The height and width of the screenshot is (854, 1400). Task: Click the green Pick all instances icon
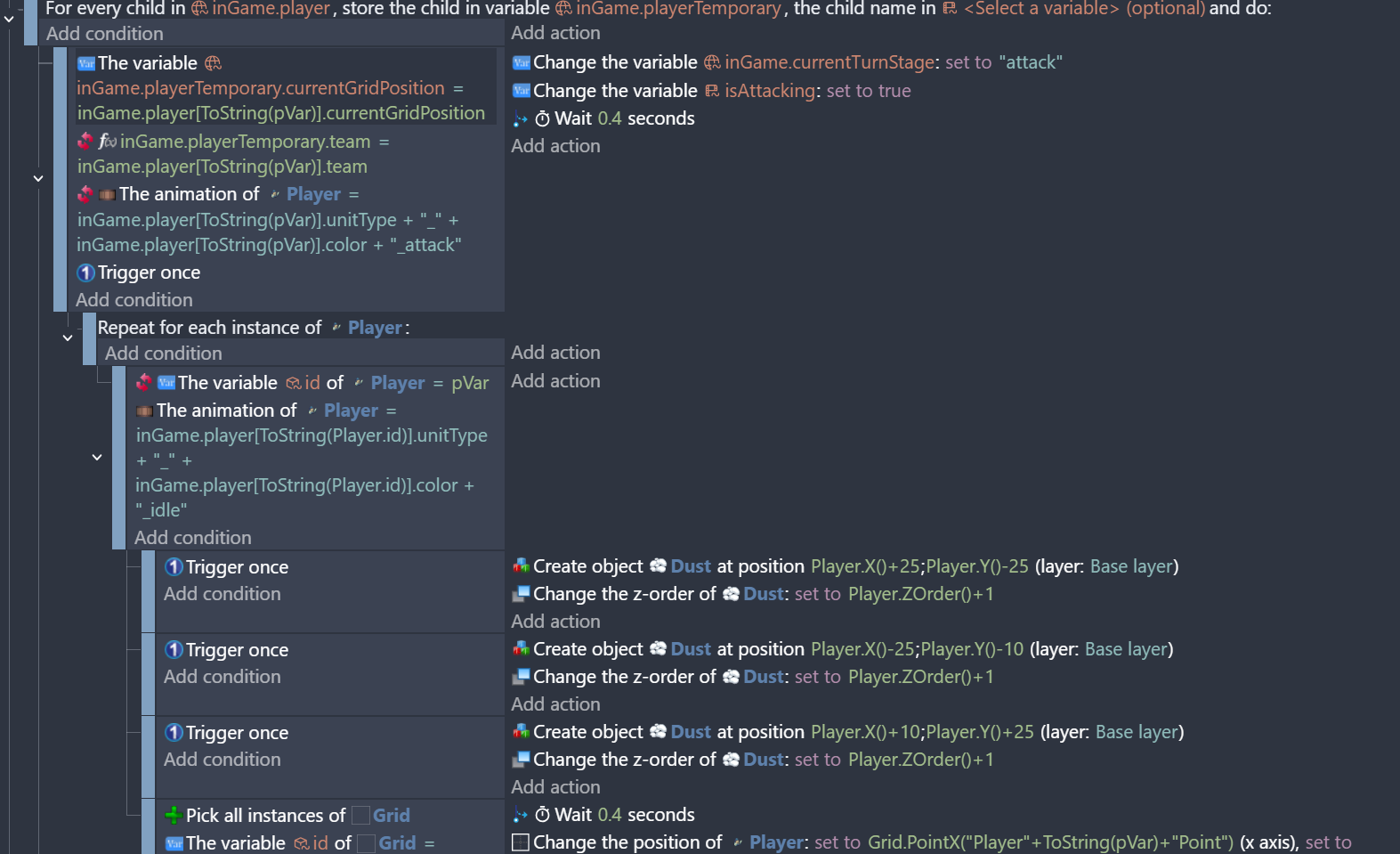[174, 816]
